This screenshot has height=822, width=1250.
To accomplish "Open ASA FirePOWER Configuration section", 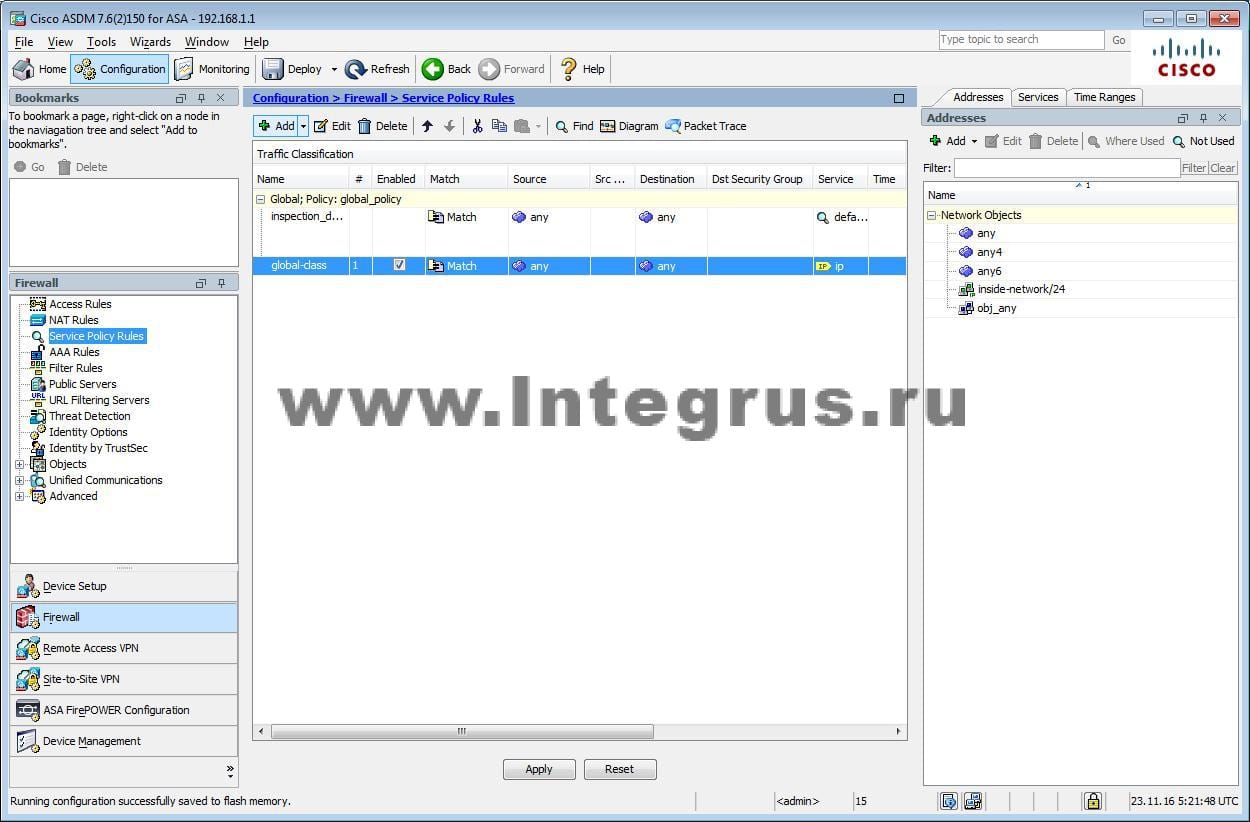I will tap(124, 710).
